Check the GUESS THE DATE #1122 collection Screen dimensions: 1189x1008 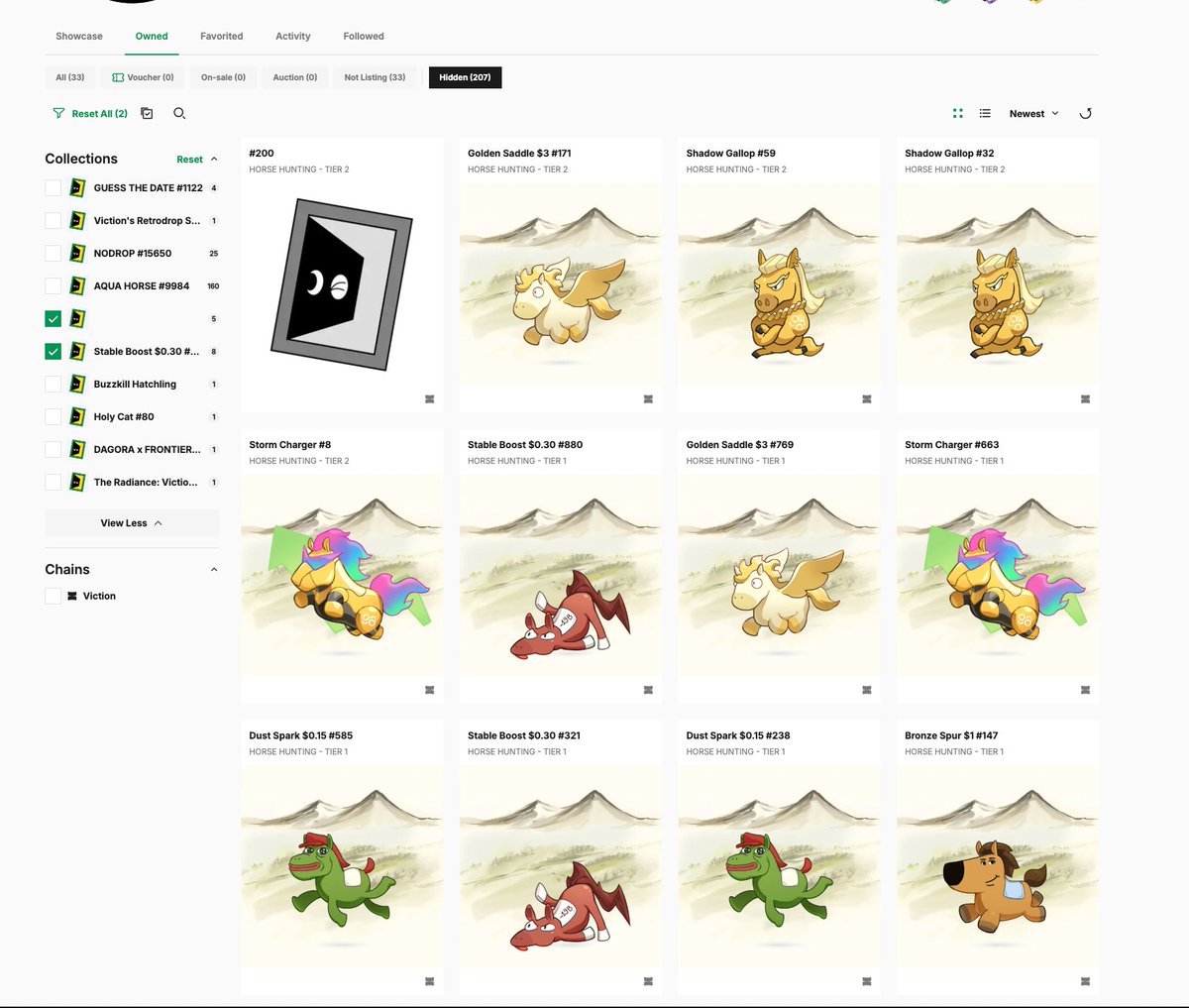[x=54, y=187]
